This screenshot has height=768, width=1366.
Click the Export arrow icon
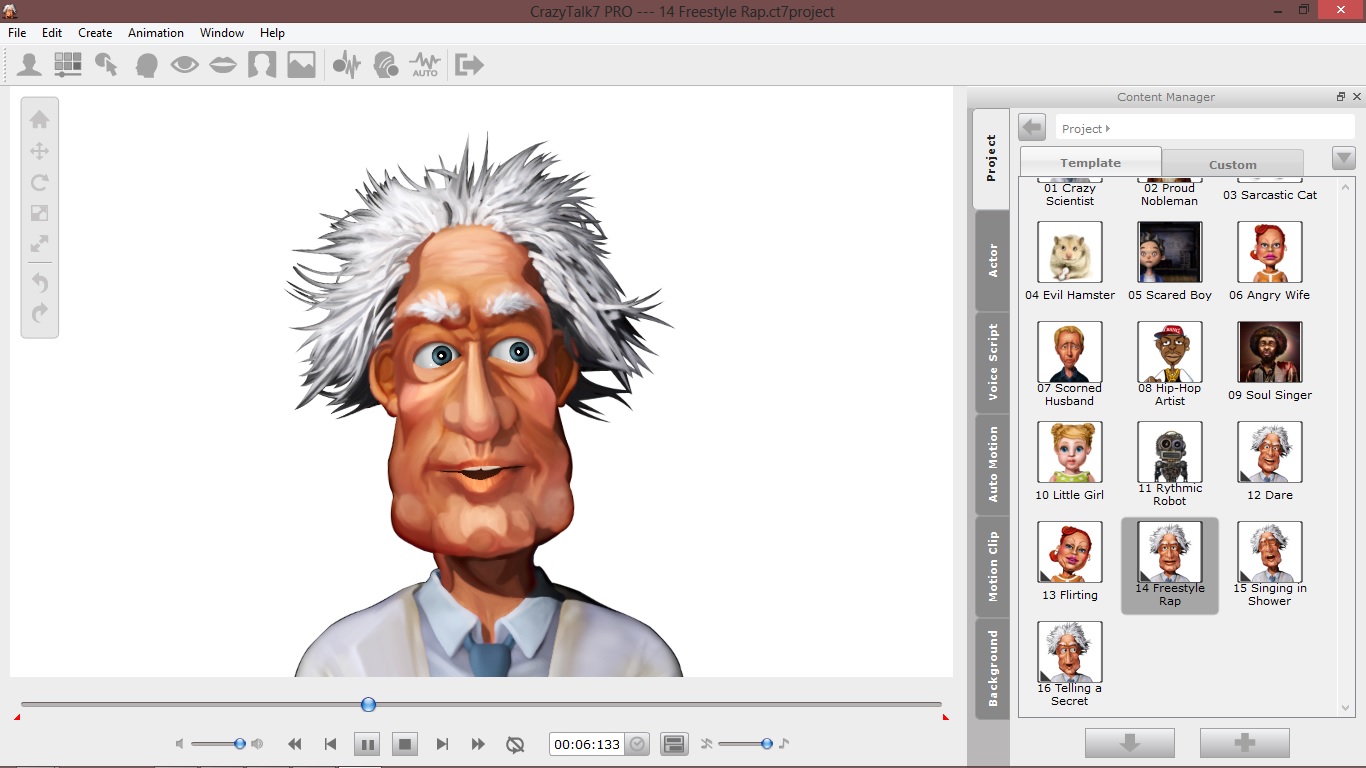pos(469,65)
